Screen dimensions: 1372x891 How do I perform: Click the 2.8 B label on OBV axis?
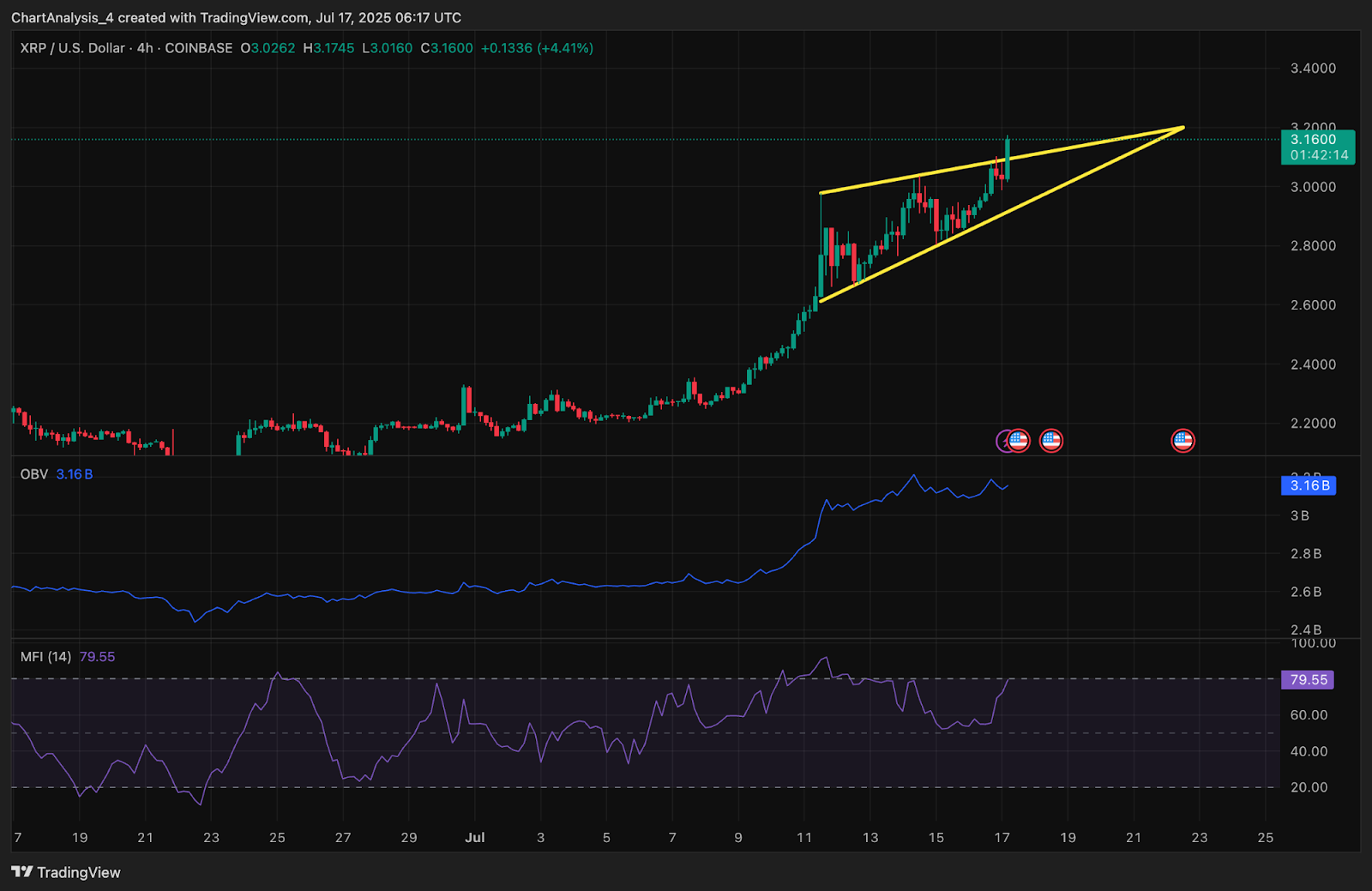(1306, 554)
